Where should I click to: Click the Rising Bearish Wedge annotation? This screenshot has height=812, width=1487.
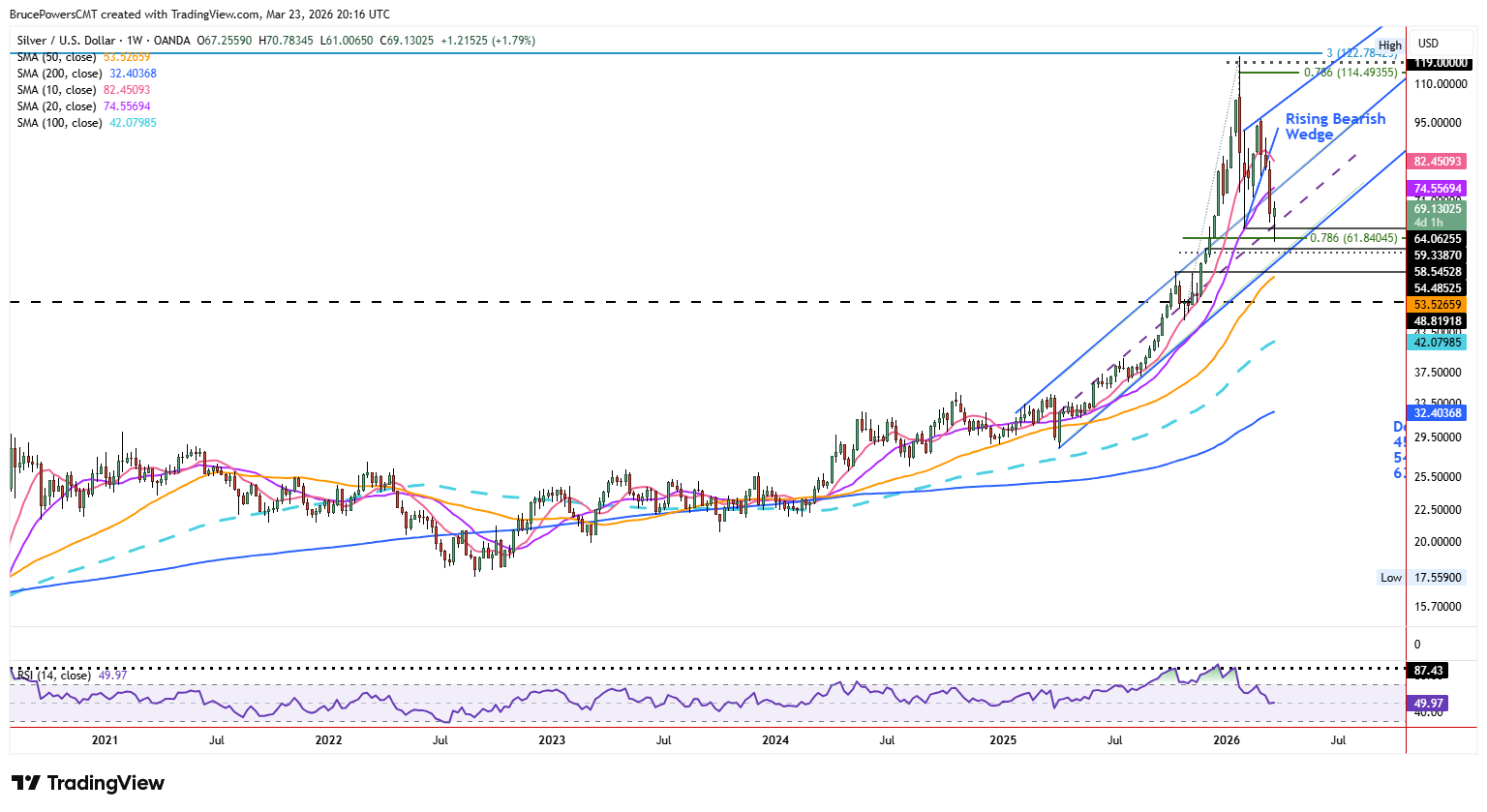click(1335, 127)
